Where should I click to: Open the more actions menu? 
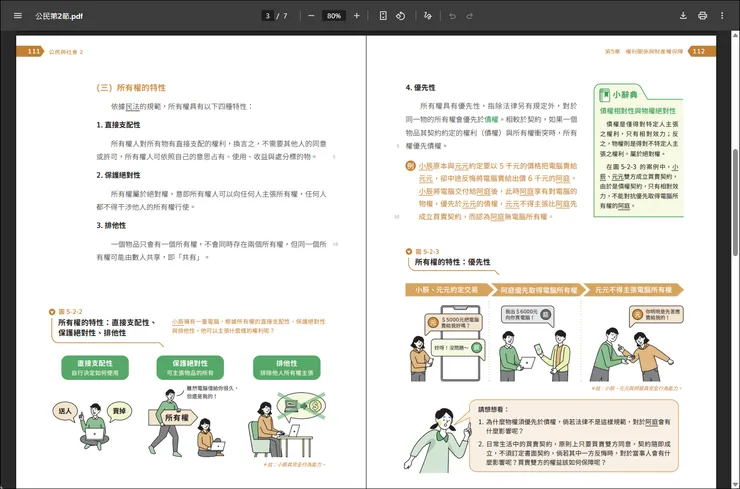[722, 16]
